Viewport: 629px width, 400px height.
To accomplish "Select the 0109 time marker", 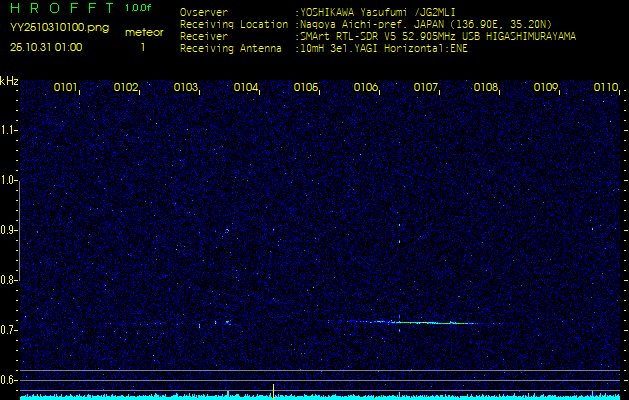I will point(546,88).
